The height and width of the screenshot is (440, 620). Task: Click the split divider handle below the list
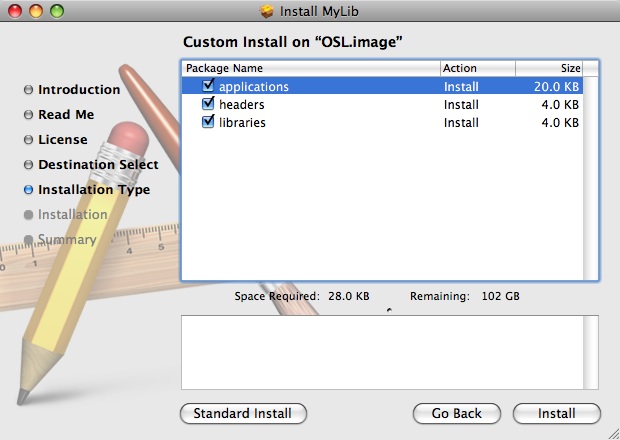[389, 309]
